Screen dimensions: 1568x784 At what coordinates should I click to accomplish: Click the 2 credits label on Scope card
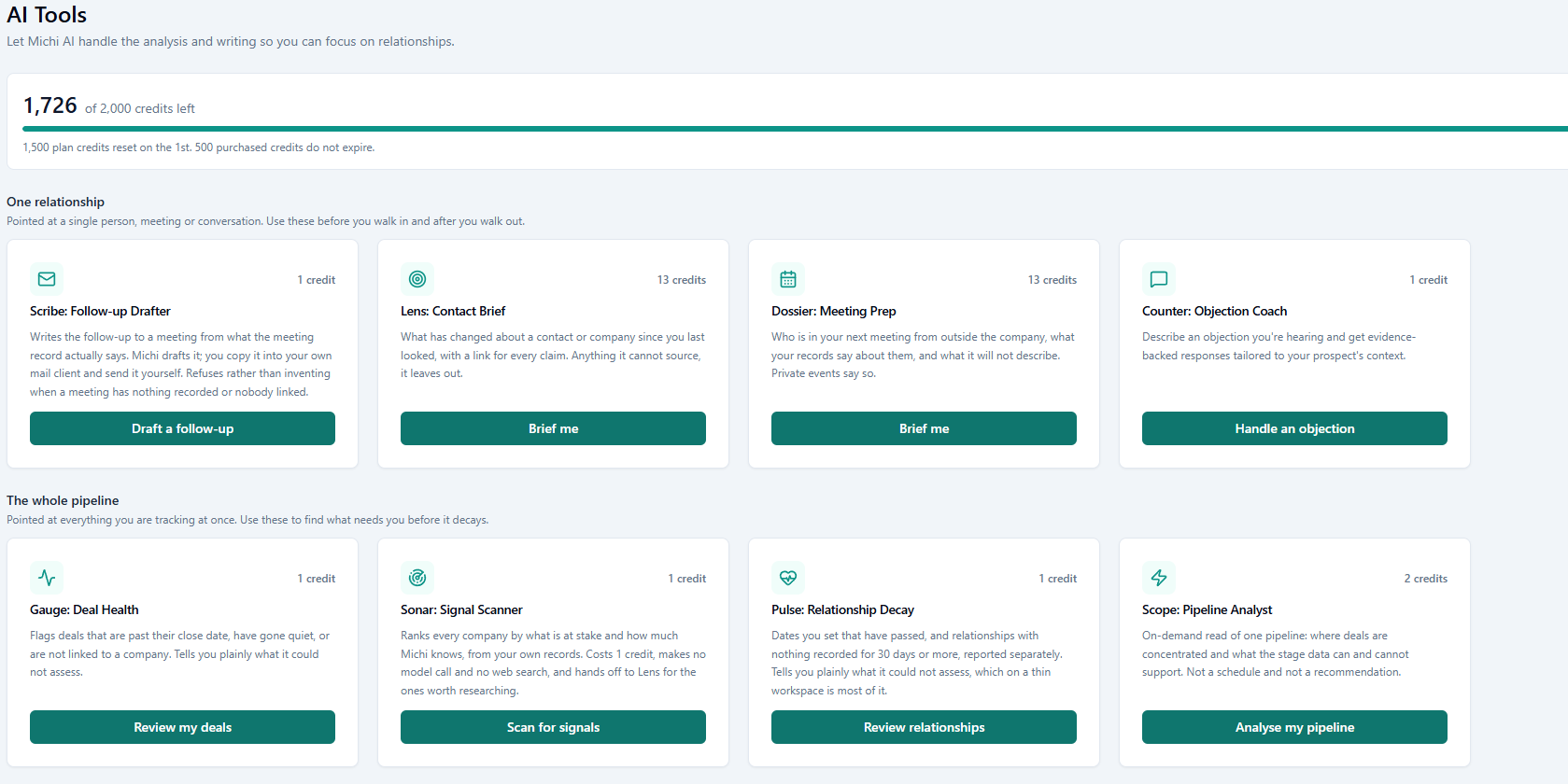pyautogui.click(x=1425, y=579)
